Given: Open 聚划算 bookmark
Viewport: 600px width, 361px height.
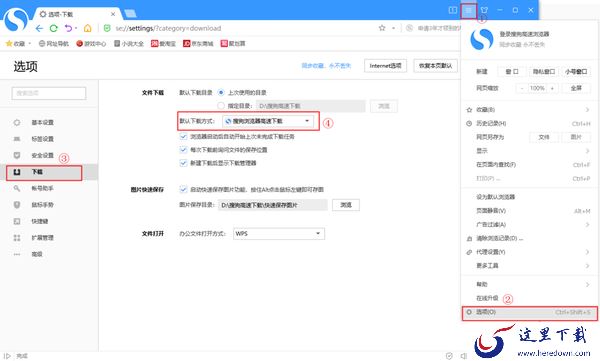Looking at the screenshot, I should click(x=233, y=44).
